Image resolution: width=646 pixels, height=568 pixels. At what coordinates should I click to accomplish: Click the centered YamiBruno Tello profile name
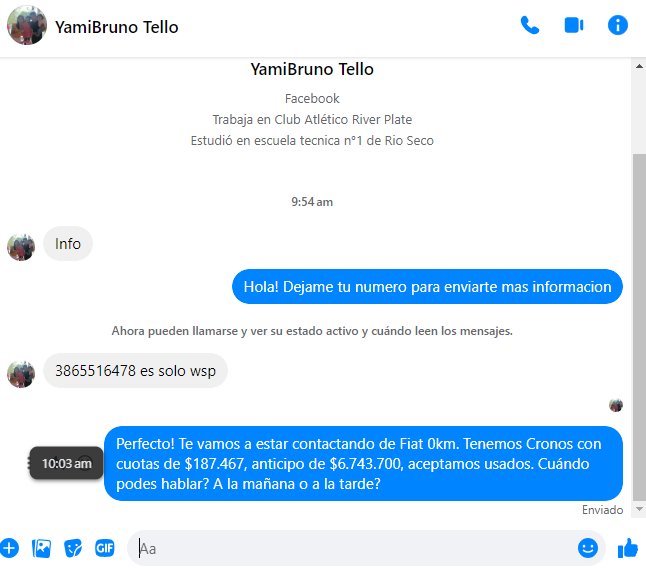pos(312,69)
